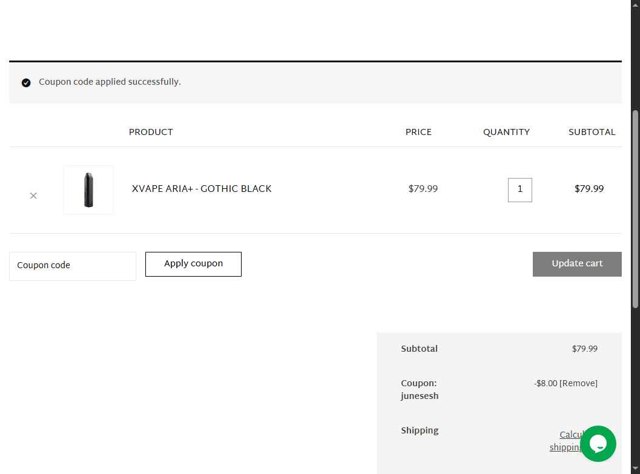Click the SUBTOTAL column header

click(x=591, y=132)
